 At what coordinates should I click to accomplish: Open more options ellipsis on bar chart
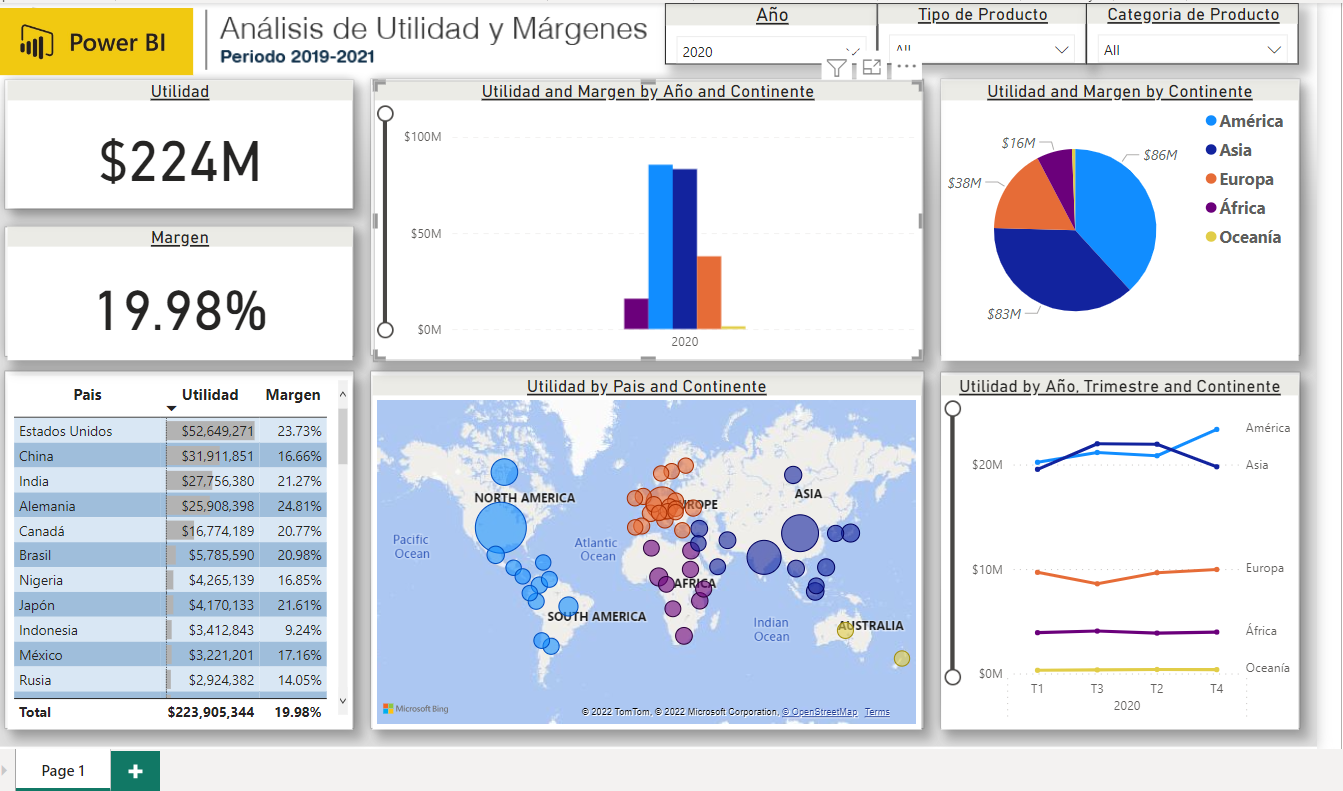click(x=906, y=67)
